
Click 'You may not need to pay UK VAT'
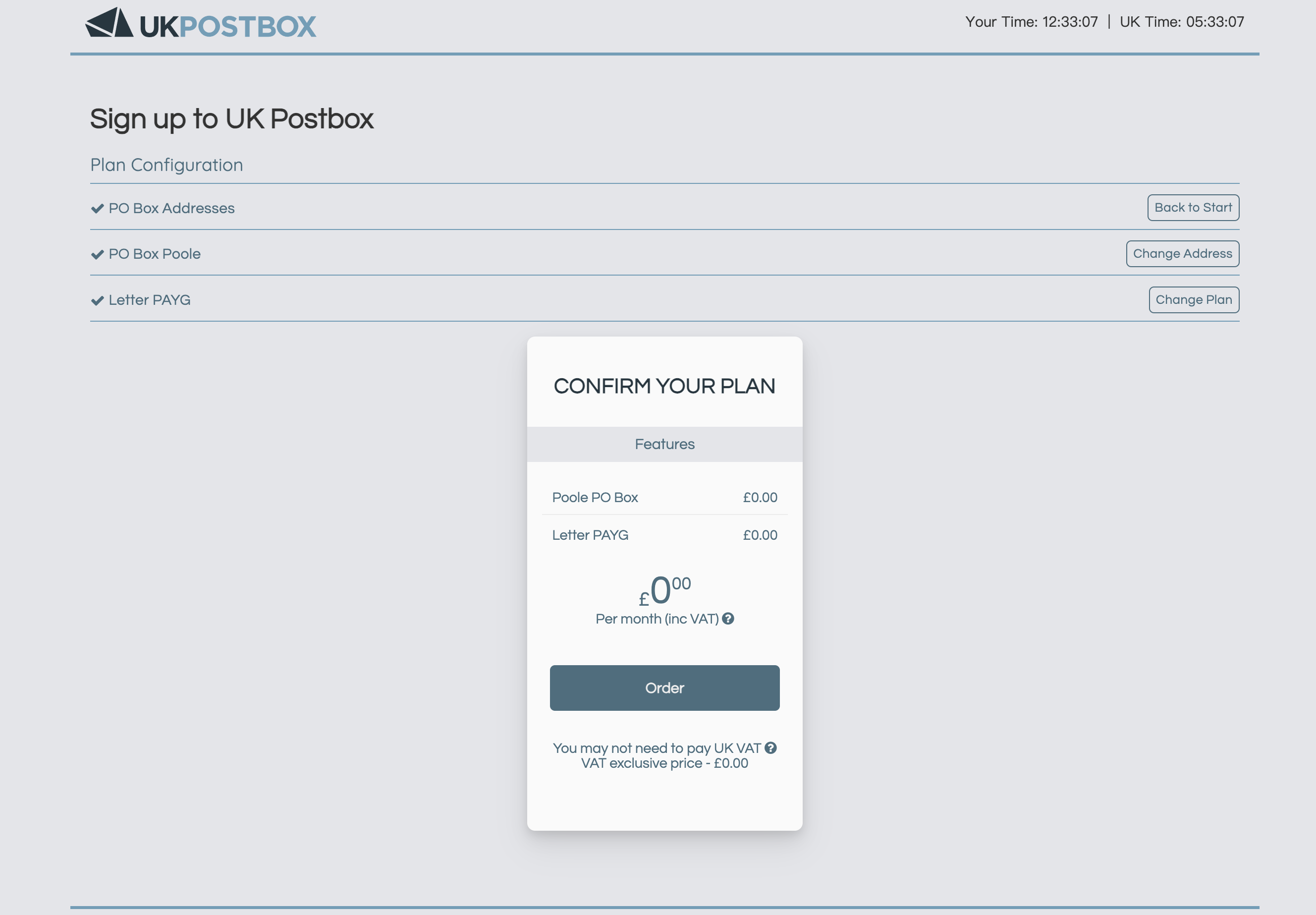pyautogui.click(x=657, y=748)
